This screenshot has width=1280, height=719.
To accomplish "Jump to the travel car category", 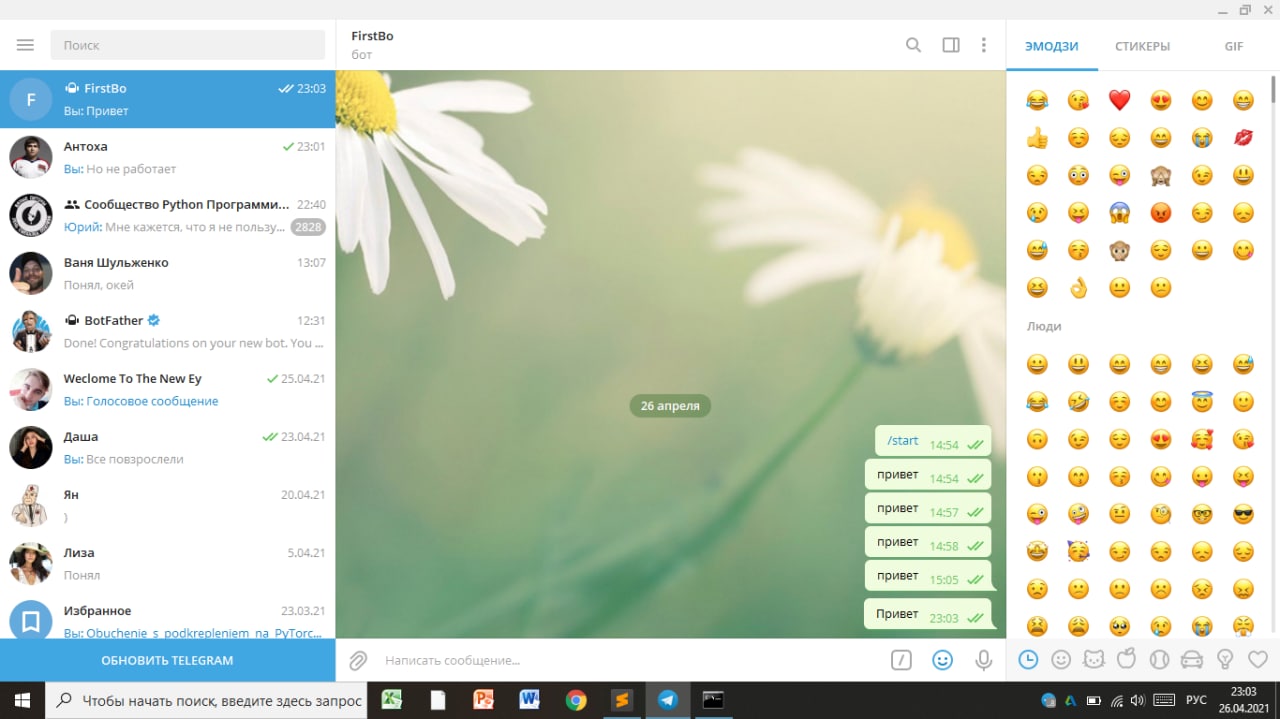I will (x=1192, y=659).
